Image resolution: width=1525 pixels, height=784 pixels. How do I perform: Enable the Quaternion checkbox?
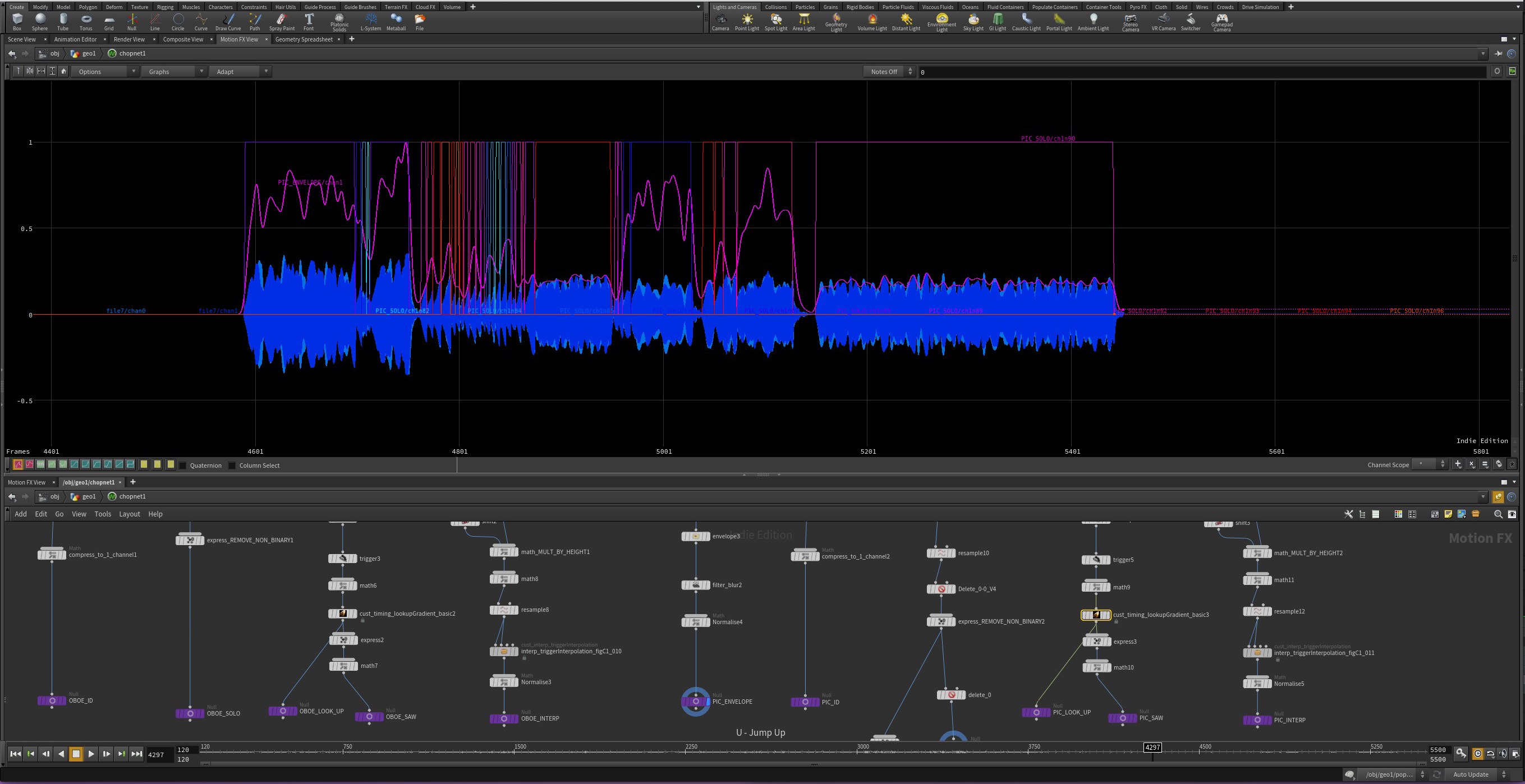tap(183, 465)
